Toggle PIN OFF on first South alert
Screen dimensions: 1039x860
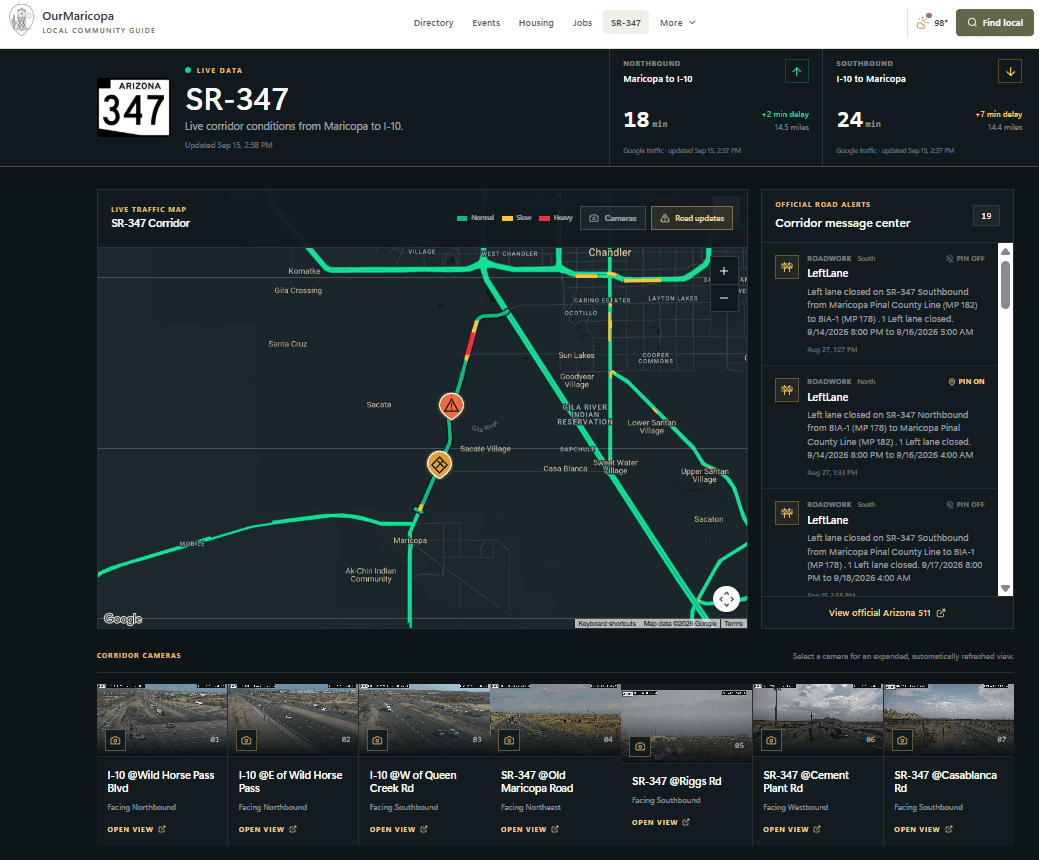965,258
